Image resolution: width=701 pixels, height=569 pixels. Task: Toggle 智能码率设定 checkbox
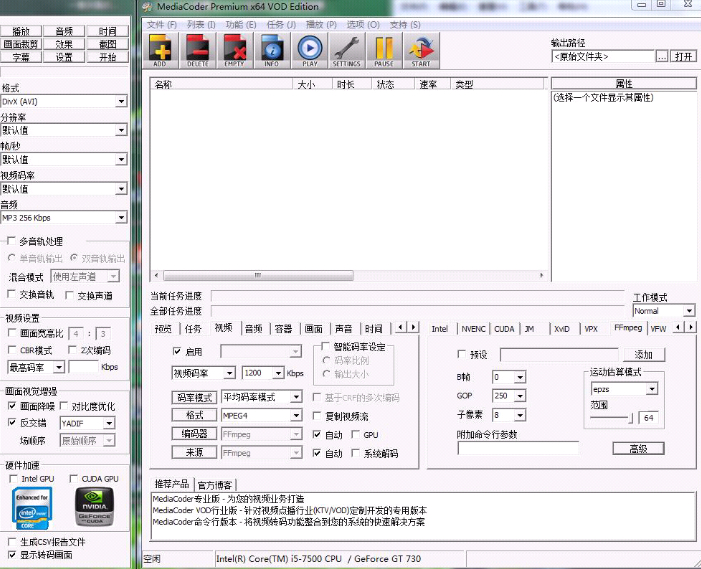[x=325, y=346]
